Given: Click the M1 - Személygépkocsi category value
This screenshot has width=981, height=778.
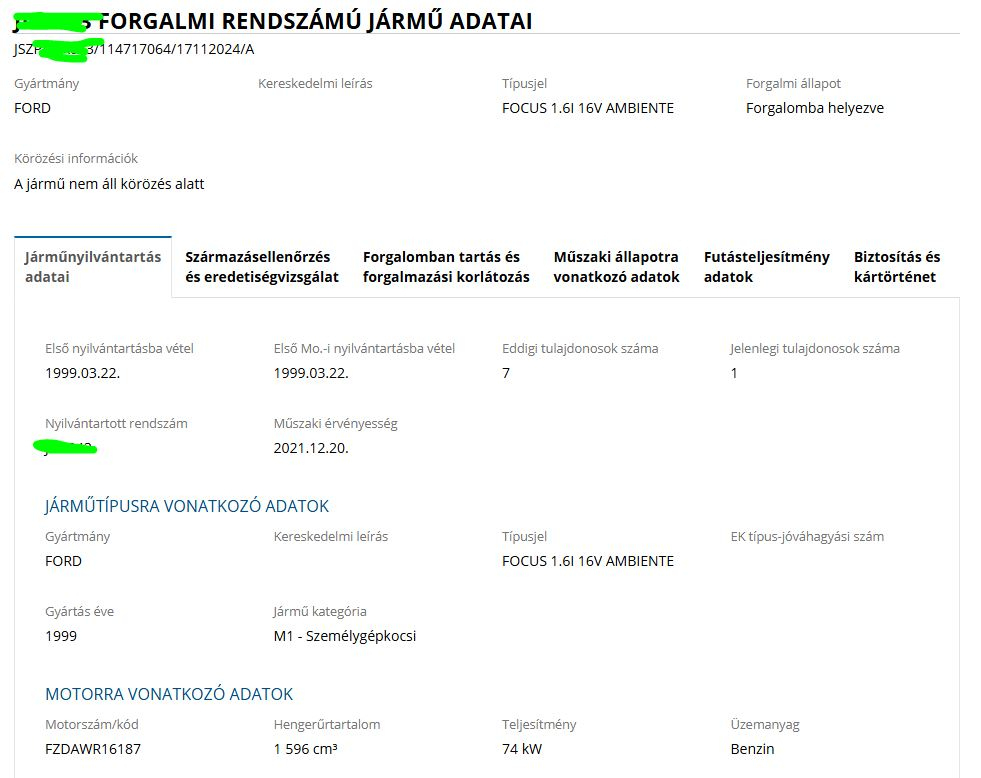Looking at the screenshot, I should coord(344,636).
